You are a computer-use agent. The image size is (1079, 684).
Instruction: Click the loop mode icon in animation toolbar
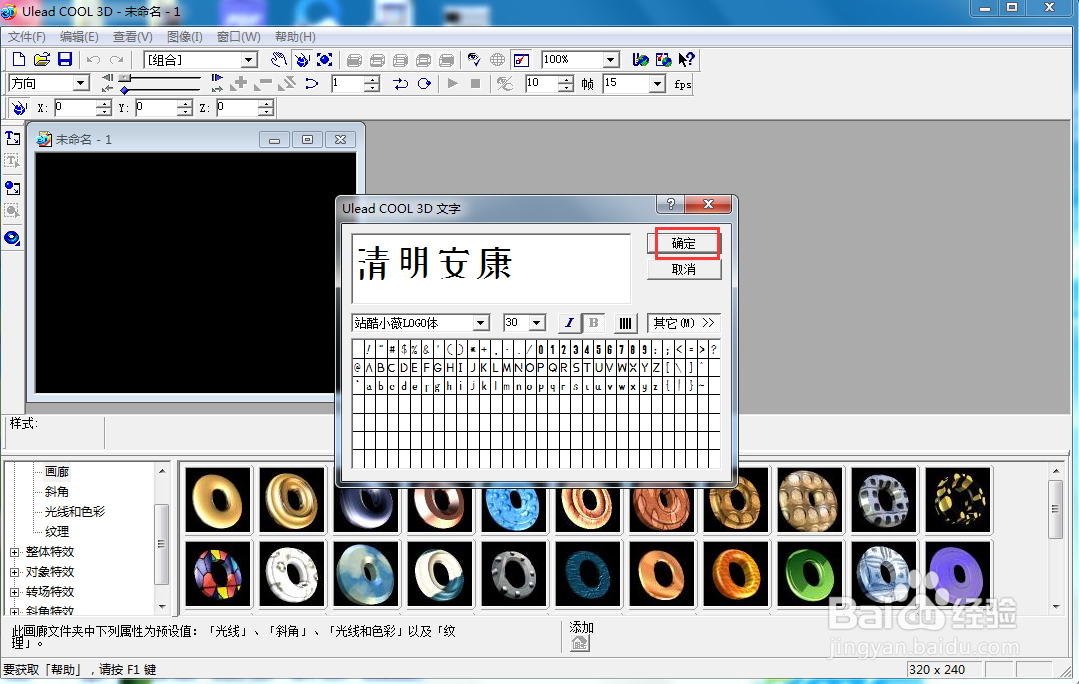400,84
